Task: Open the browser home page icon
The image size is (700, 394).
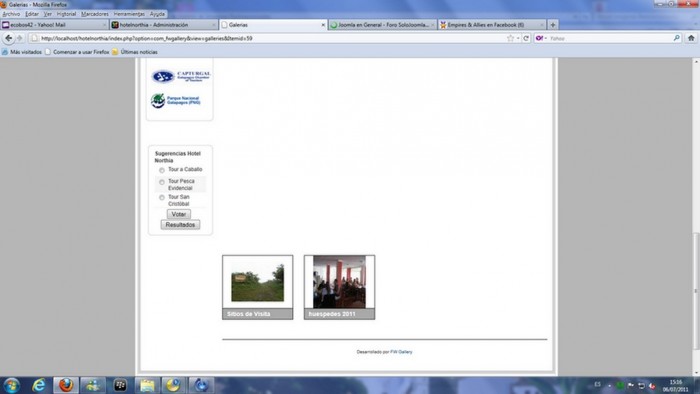Action: 691,38
